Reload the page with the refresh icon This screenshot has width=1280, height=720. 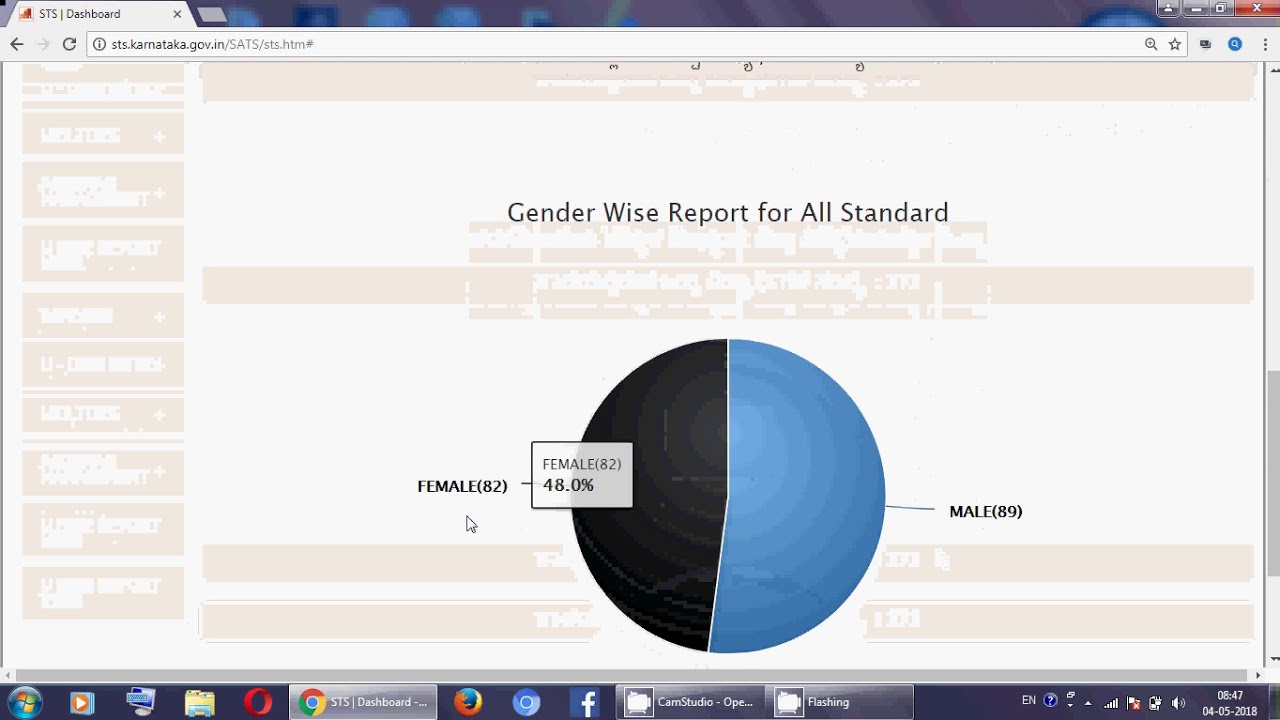click(69, 44)
